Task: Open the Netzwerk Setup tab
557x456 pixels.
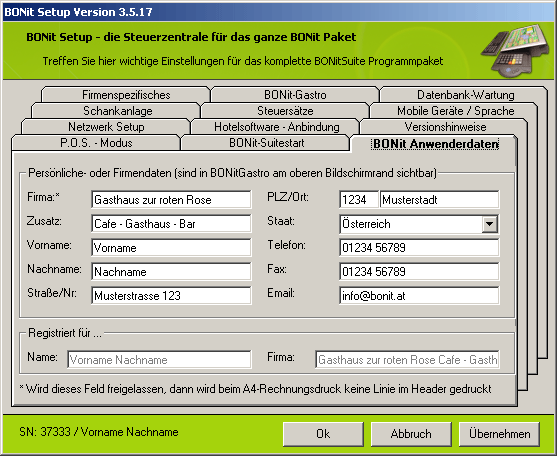Action: 106,126
